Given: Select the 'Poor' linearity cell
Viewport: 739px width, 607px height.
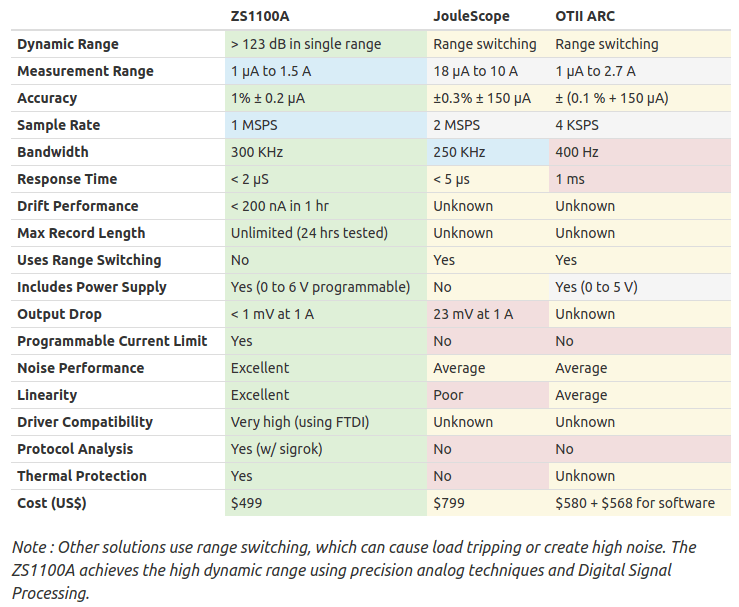Looking at the screenshot, I should pos(488,395).
